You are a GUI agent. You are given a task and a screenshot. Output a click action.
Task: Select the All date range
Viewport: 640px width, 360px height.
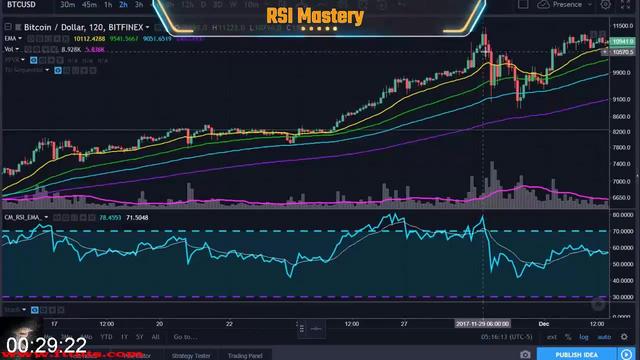[155, 337]
